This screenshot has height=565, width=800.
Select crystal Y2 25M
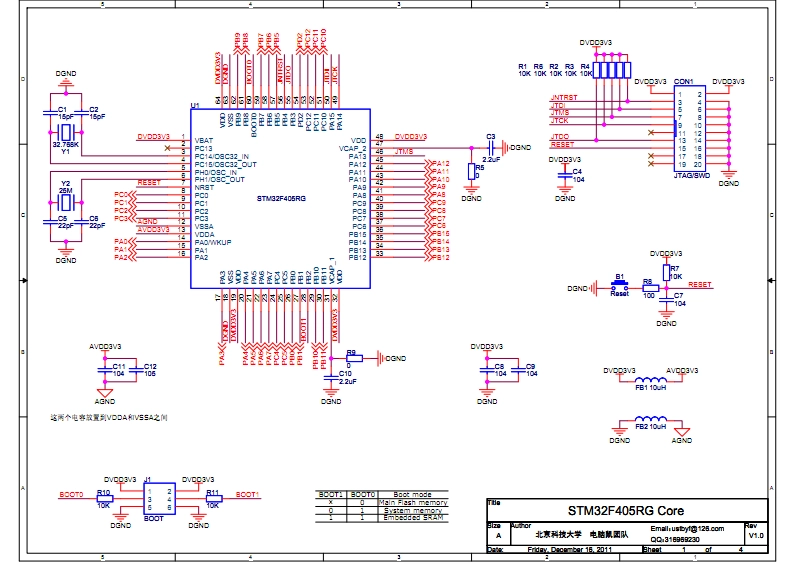pyautogui.click(x=66, y=202)
